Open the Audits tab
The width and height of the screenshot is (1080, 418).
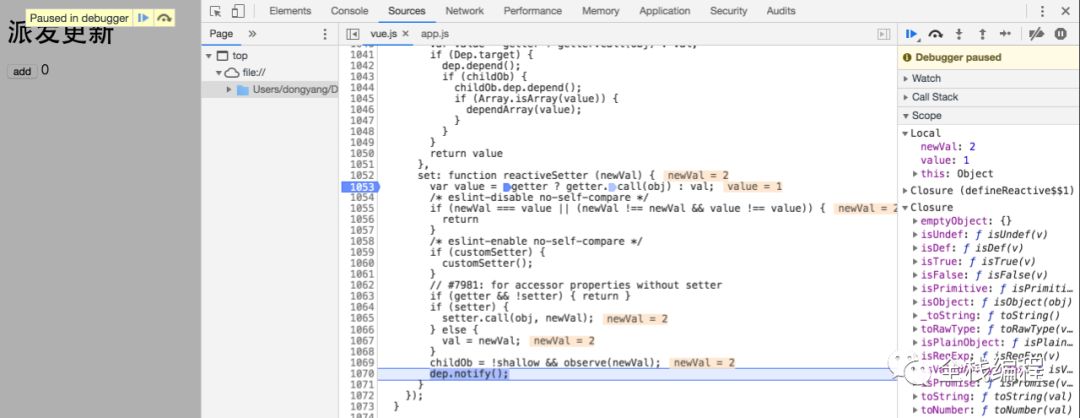click(x=780, y=11)
